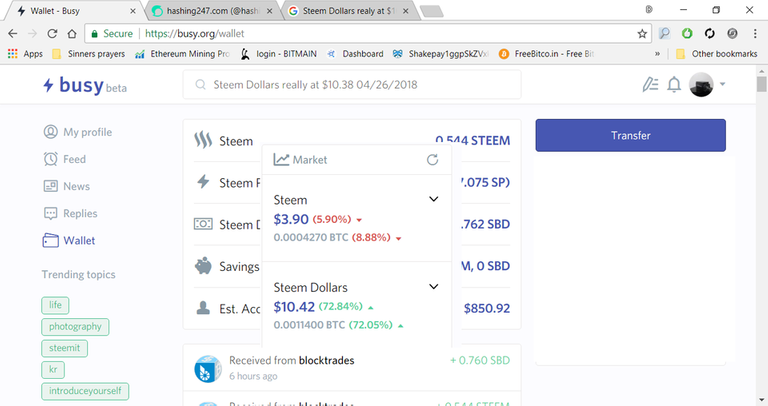
Task: Switch to the Steem Dollars Google tab
Action: pos(348,11)
